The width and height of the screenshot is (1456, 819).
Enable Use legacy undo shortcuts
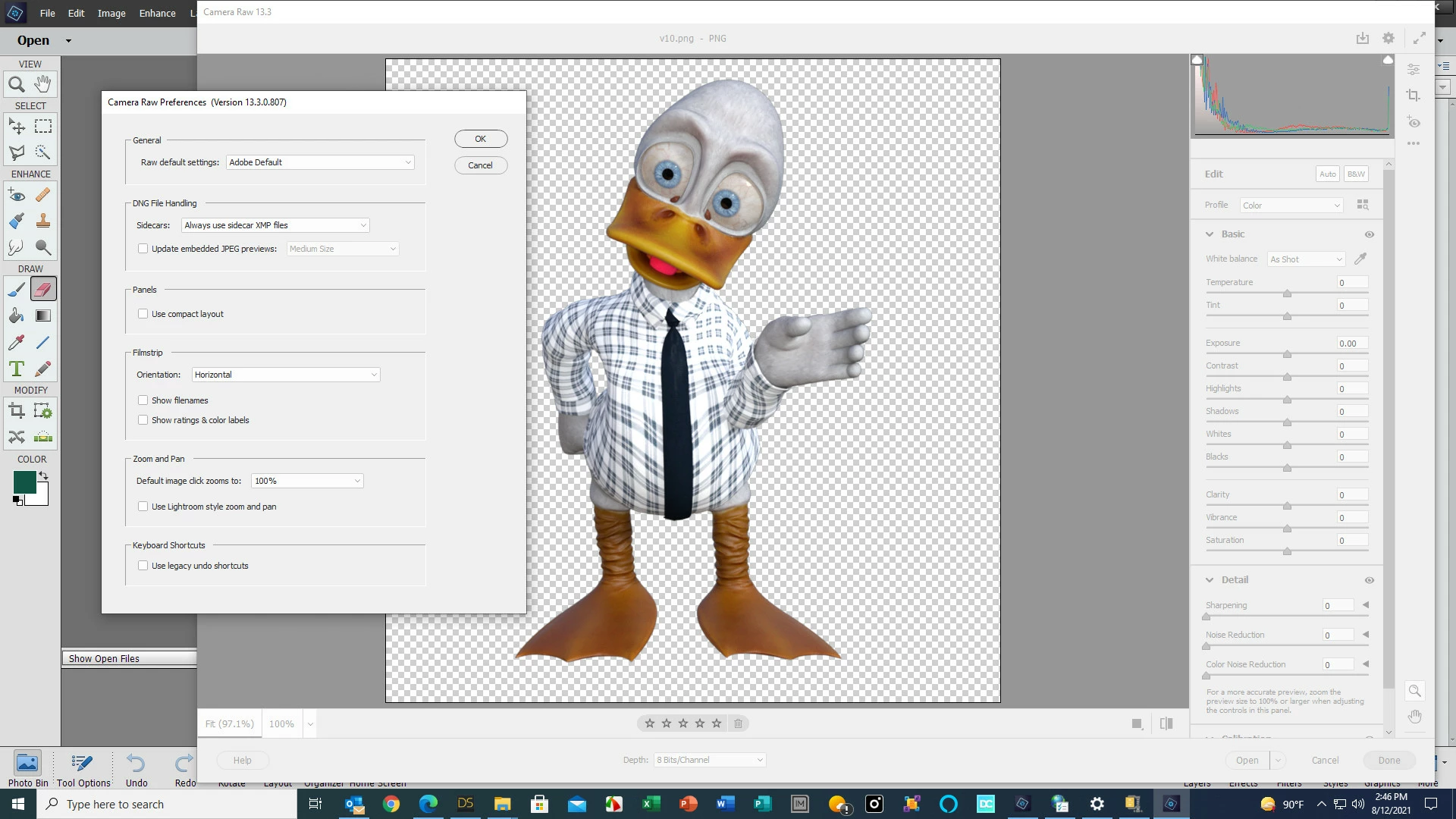click(143, 566)
